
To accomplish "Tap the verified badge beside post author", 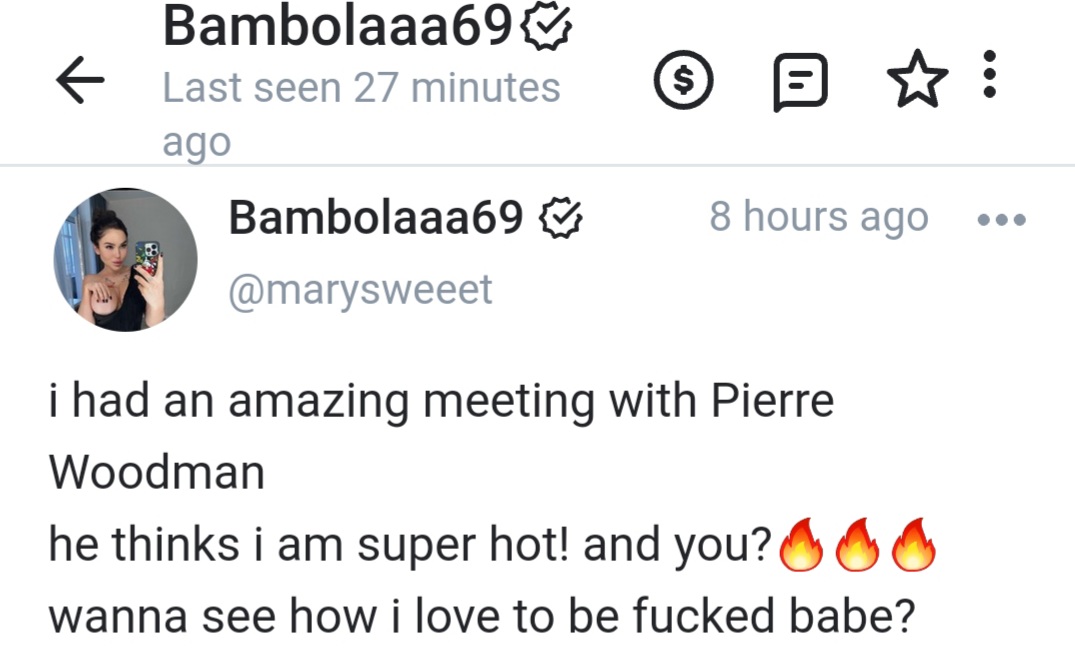I will (562, 217).
